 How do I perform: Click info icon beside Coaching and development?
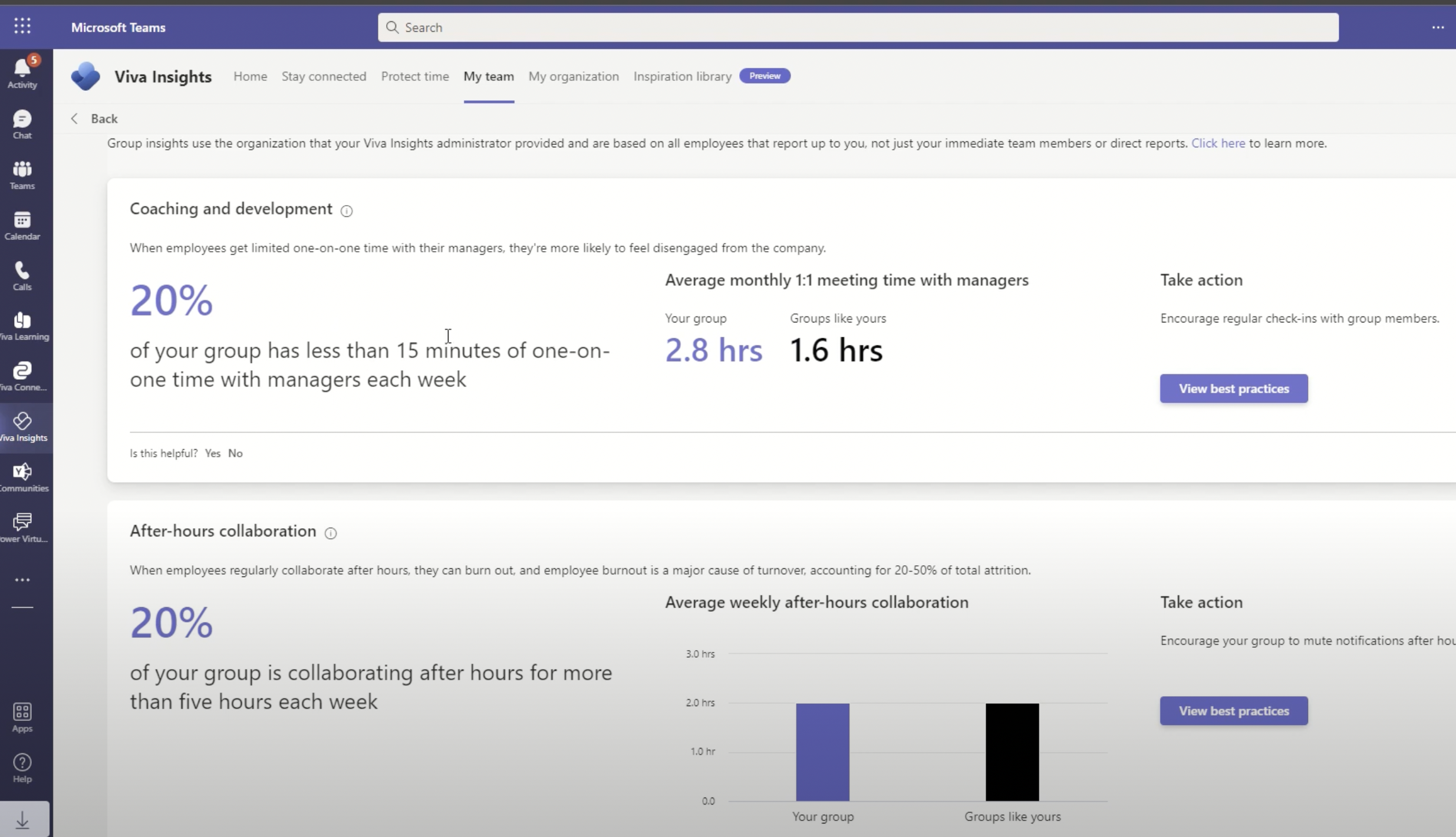(x=347, y=211)
